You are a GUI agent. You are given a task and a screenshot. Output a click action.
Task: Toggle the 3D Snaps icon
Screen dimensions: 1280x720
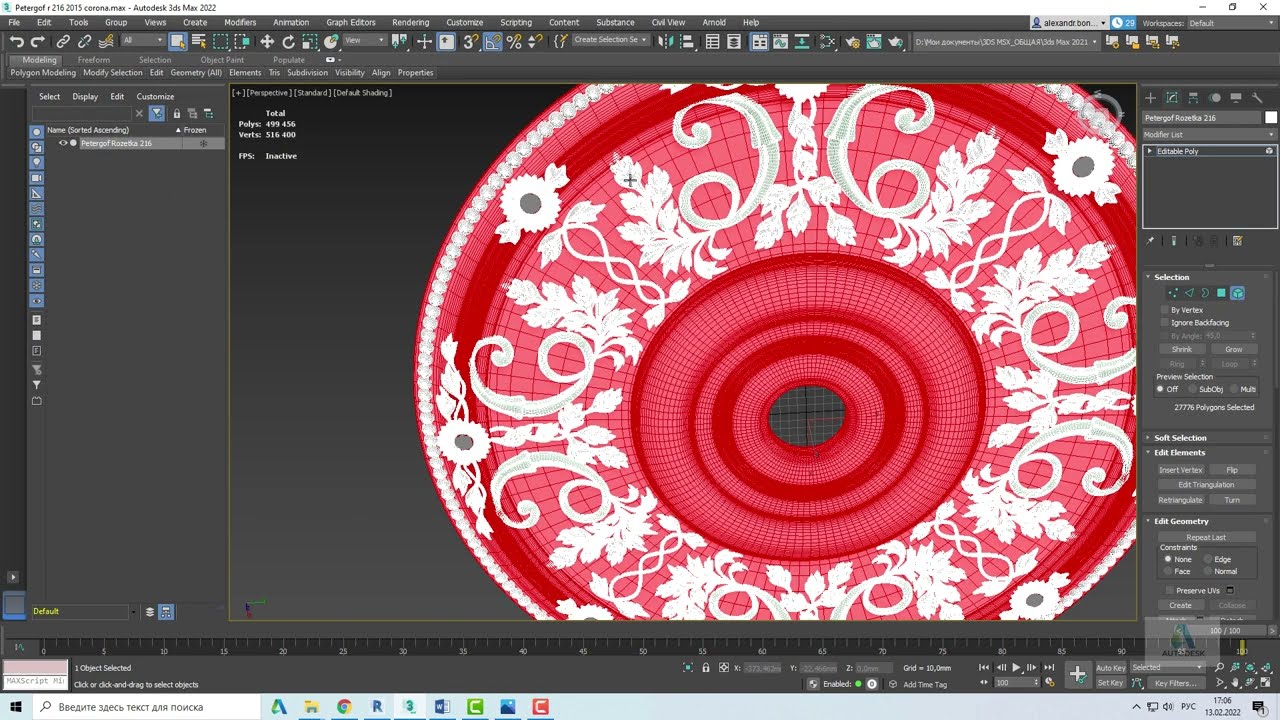(x=470, y=41)
